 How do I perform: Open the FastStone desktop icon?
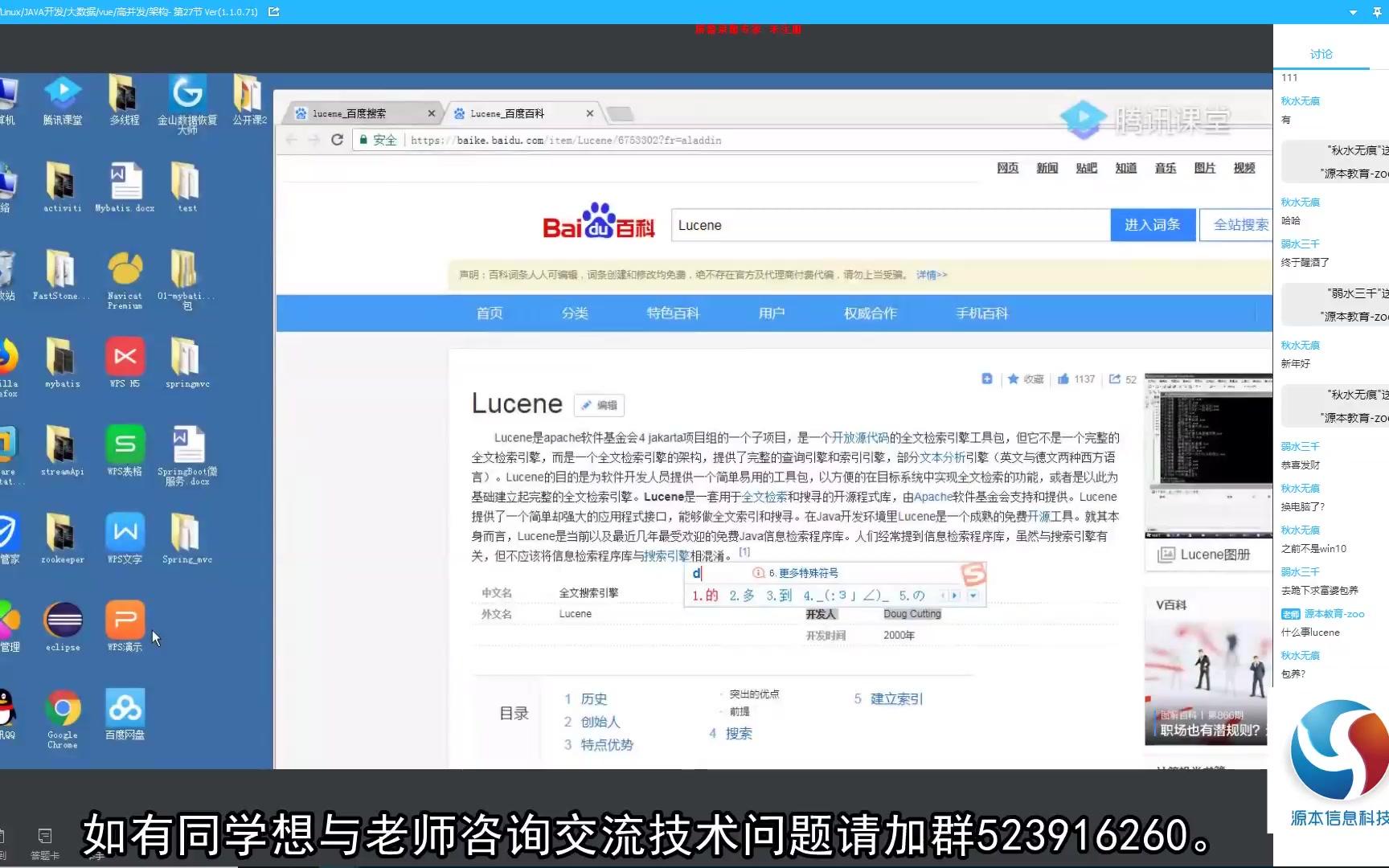pyautogui.click(x=61, y=275)
